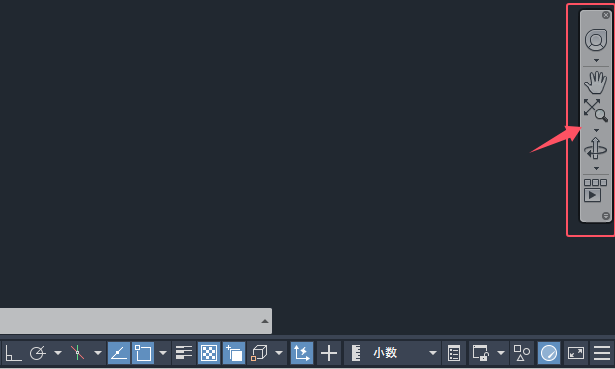Viewport: 615px width, 369px height.
Task: Open the navigation bar customize menu
Action: coord(606,216)
